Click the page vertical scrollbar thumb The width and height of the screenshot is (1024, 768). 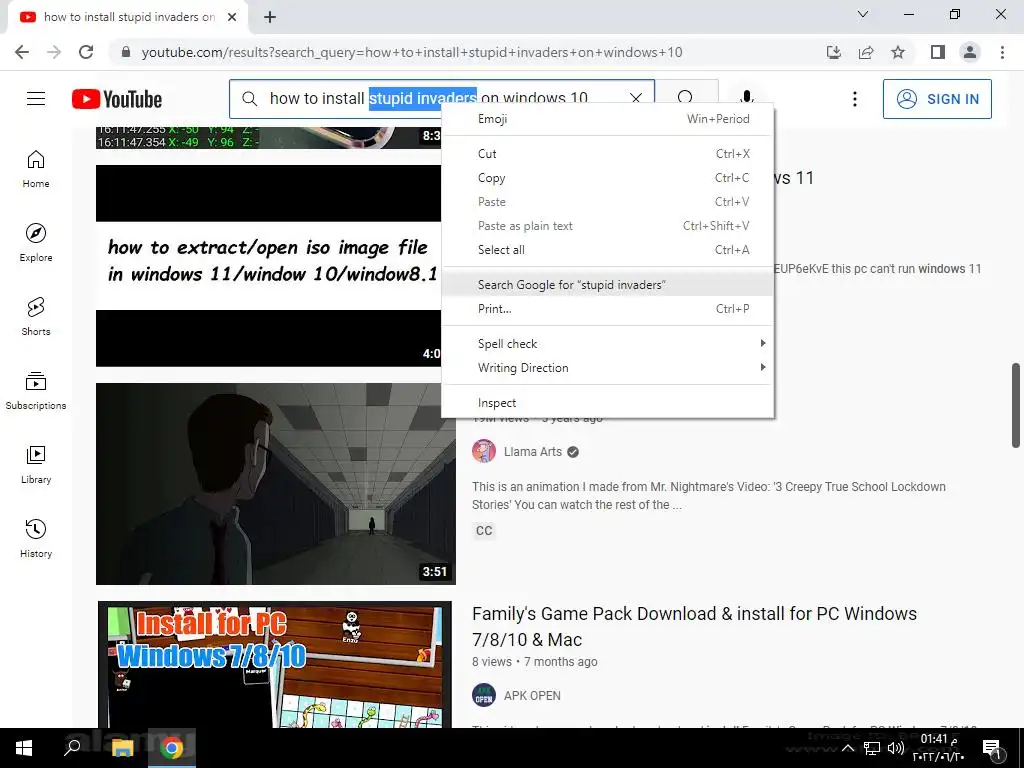[x=1016, y=405]
